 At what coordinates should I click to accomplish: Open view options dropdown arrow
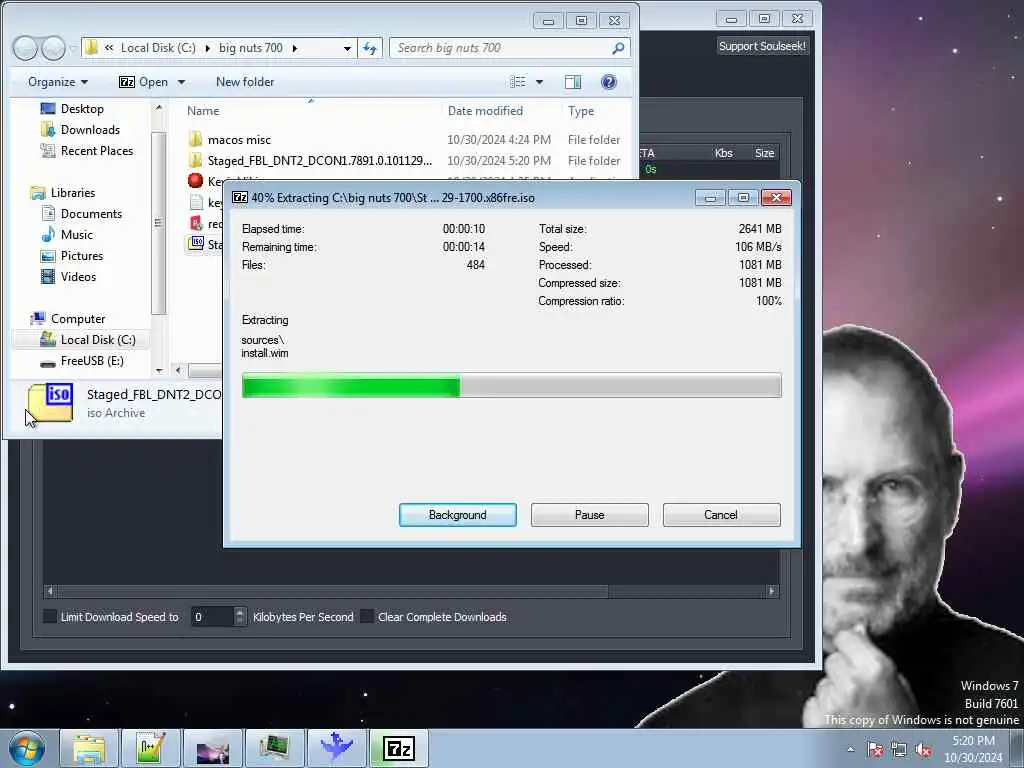coord(539,82)
